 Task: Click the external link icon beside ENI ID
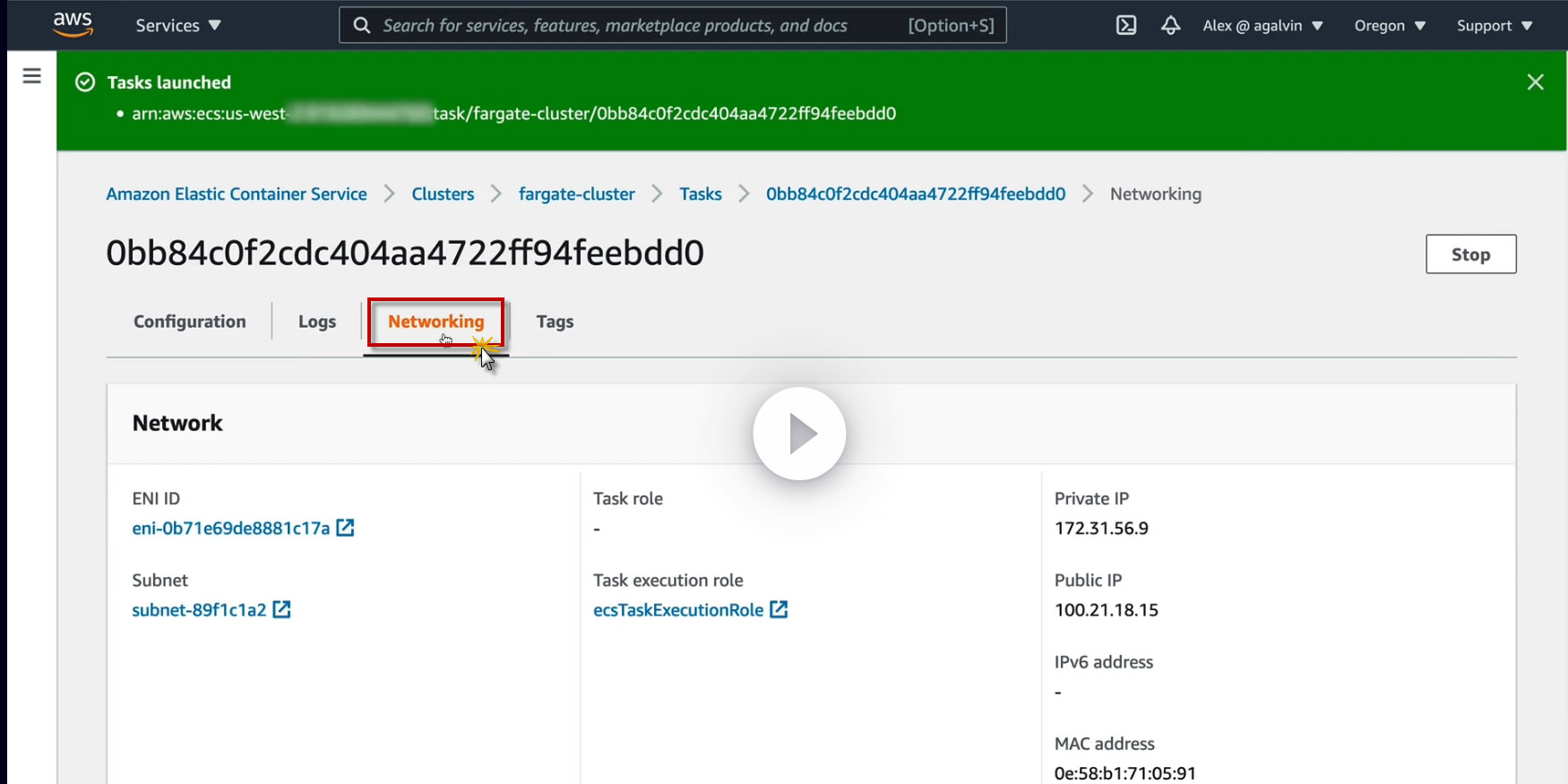coord(345,528)
